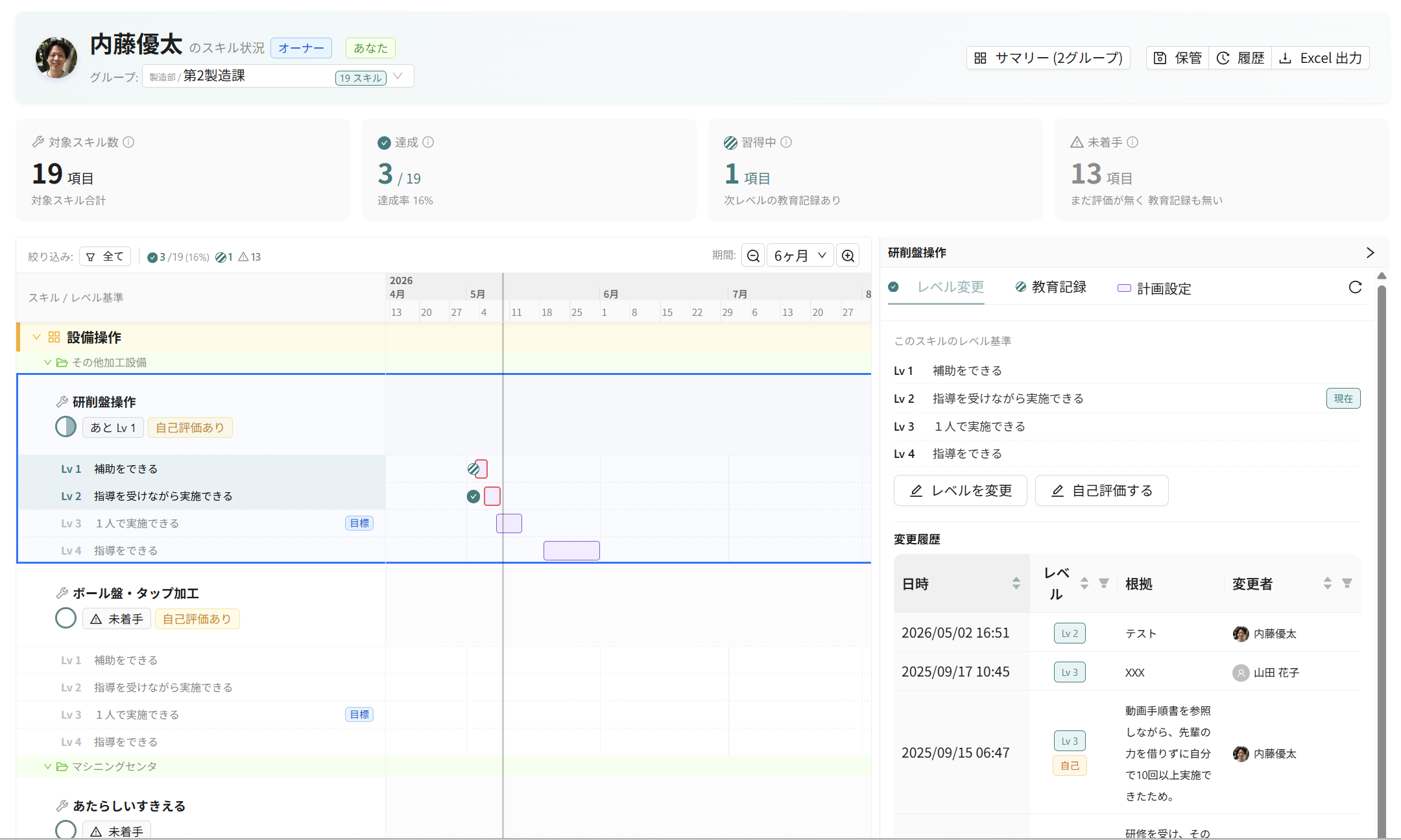Image resolution: width=1401 pixels, height=840 pixels.
Task: Sort the レベル column
Action: 1084,584
